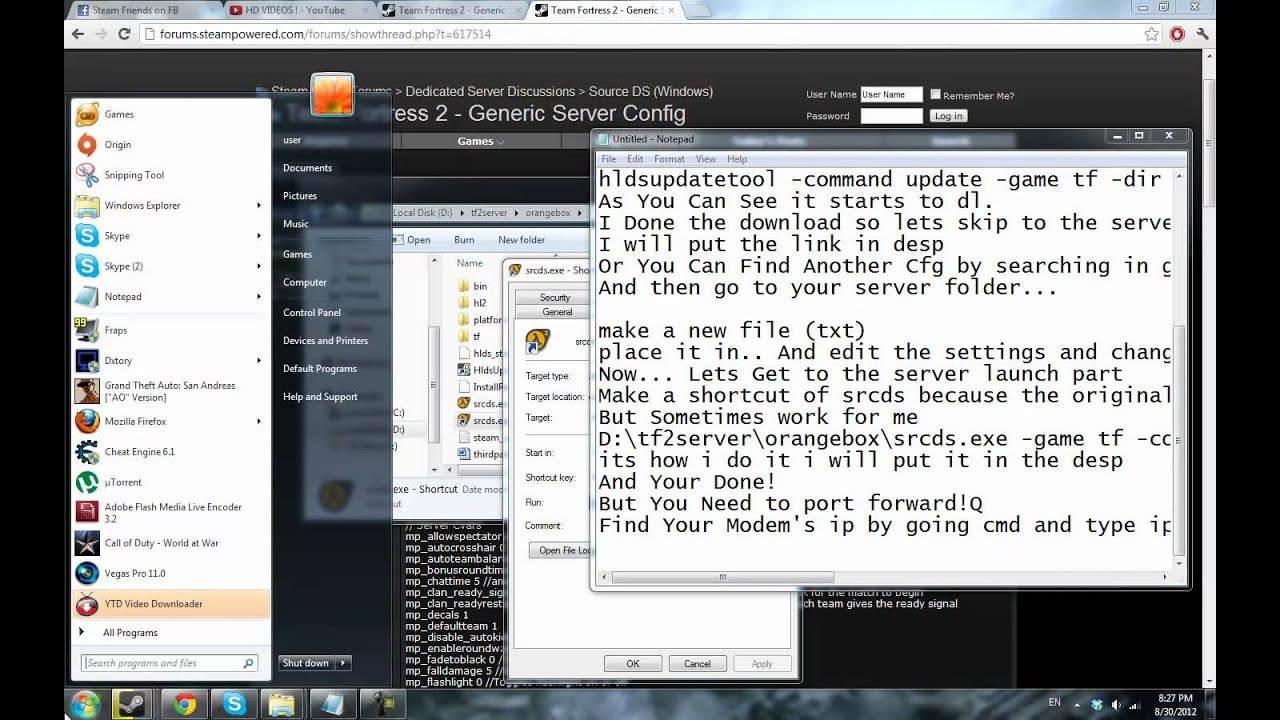Open Source DS (Windows) breadcrumb link
The height and width of the screenshot is (720, 1280).
pos(651,91)
